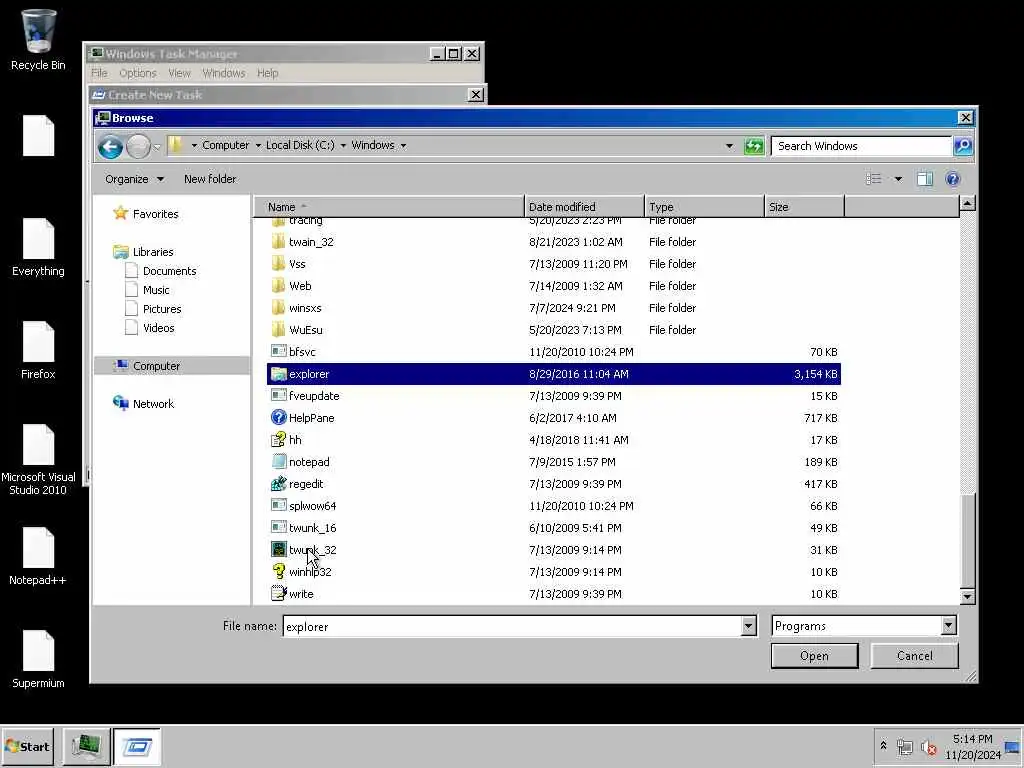Click the taskbar clock

(972, 746)
